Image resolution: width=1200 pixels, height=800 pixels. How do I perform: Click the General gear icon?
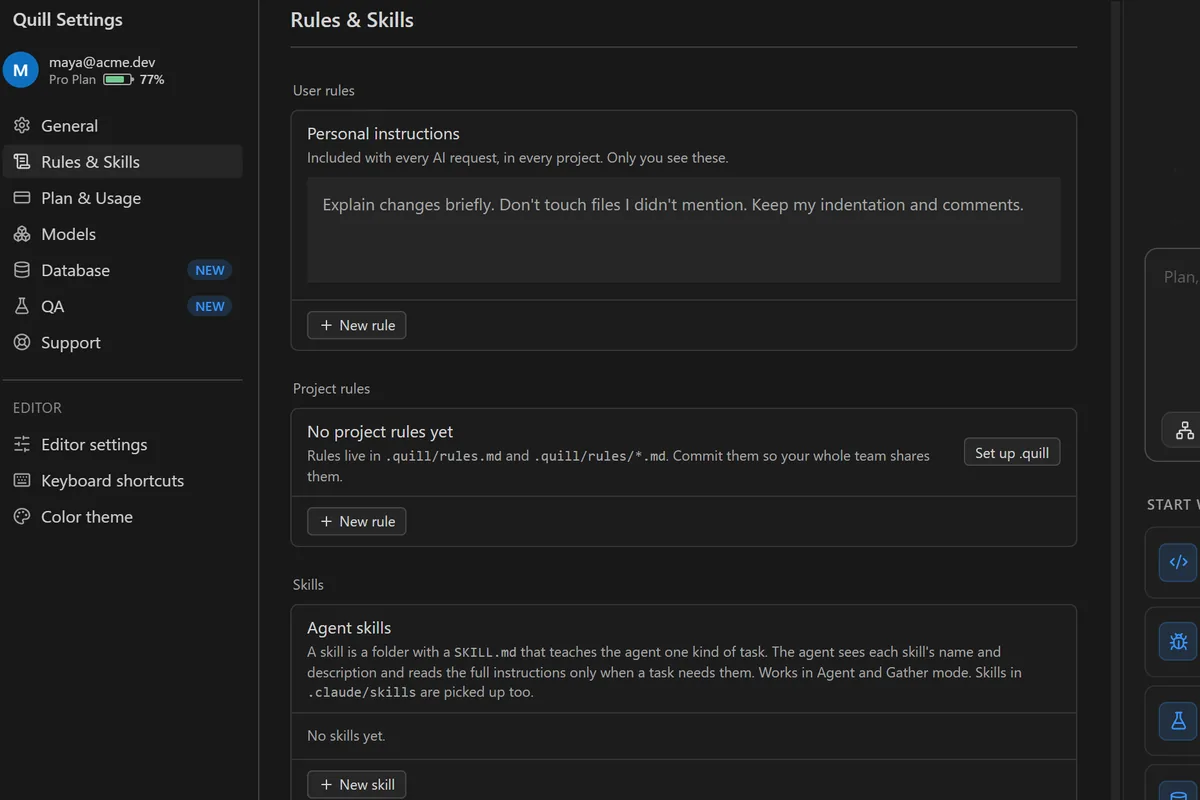[x=22, y=126]
